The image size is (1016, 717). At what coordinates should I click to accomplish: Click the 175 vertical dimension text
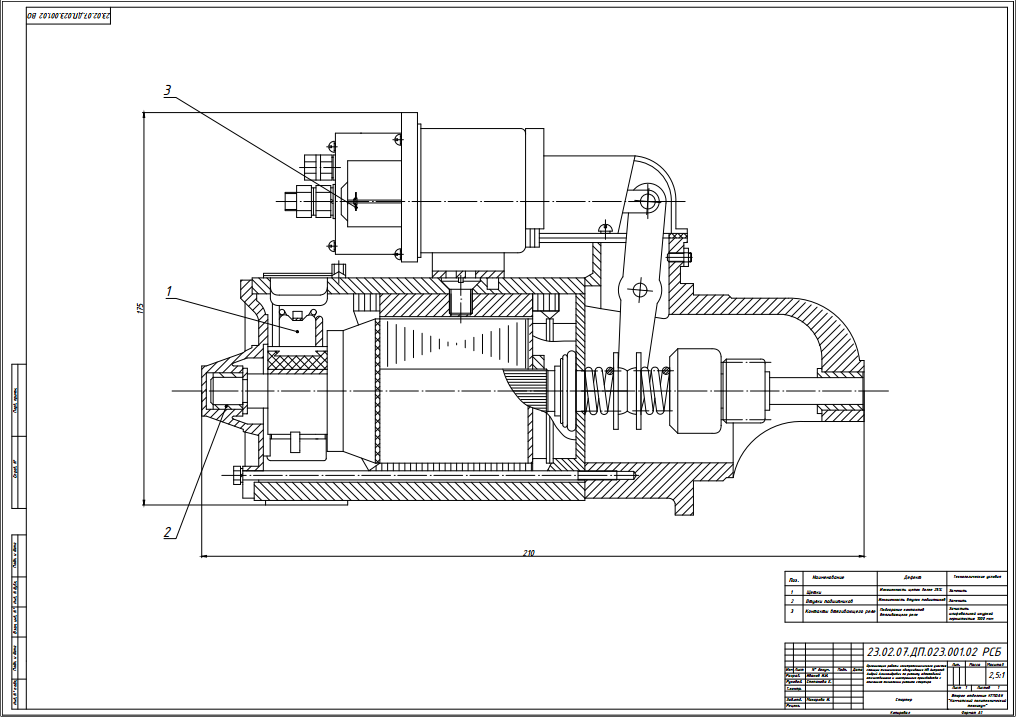[138, 309]
